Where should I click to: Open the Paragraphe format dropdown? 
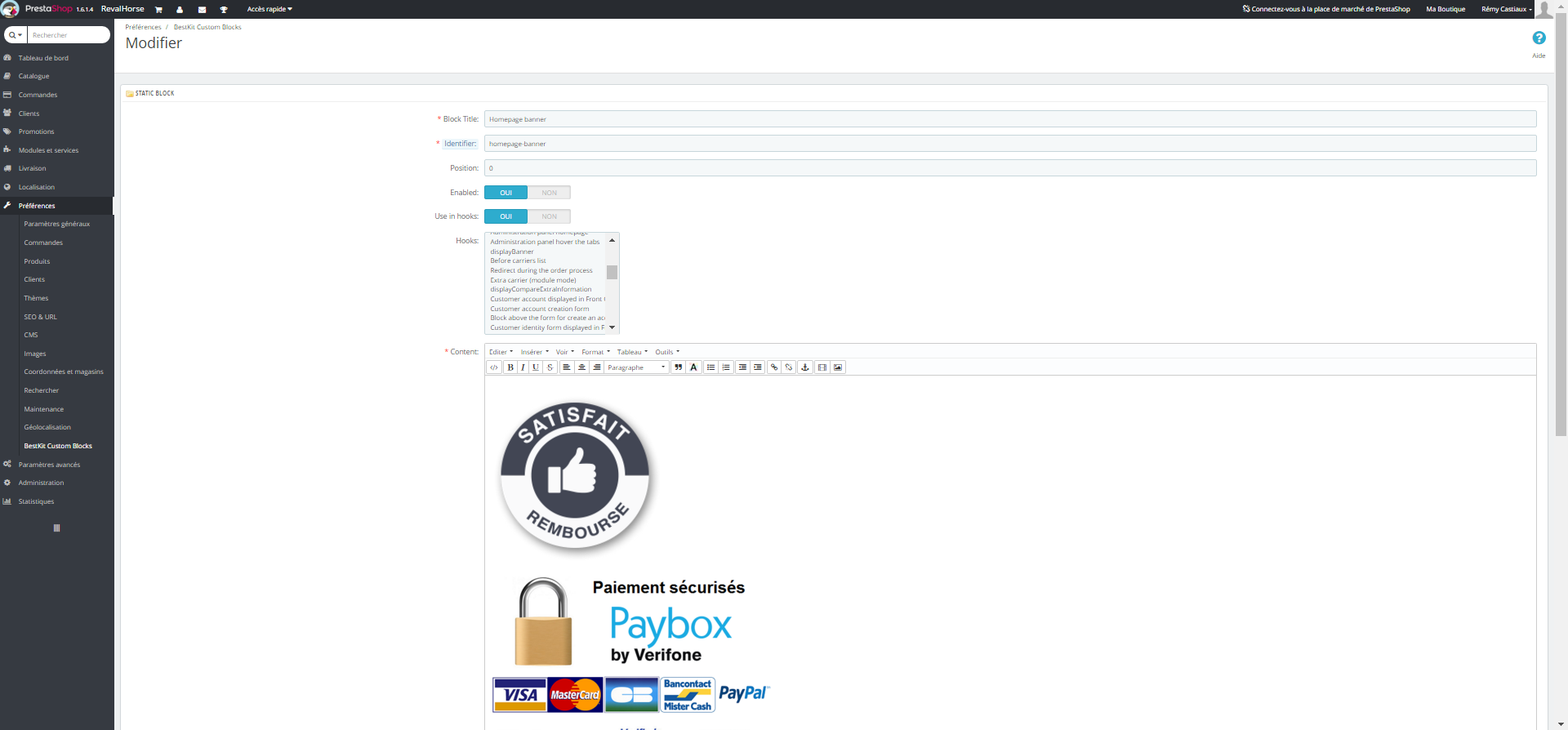coord(637,367)
